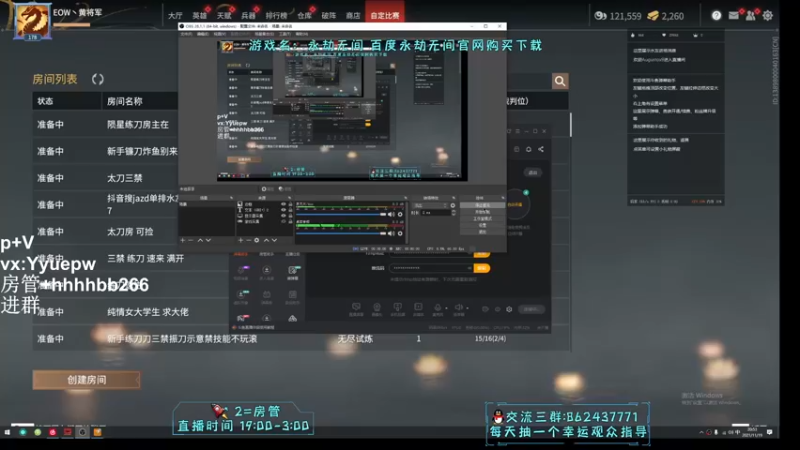Open the friends list icon in game header
800x450 pixels.
(751, 15)
